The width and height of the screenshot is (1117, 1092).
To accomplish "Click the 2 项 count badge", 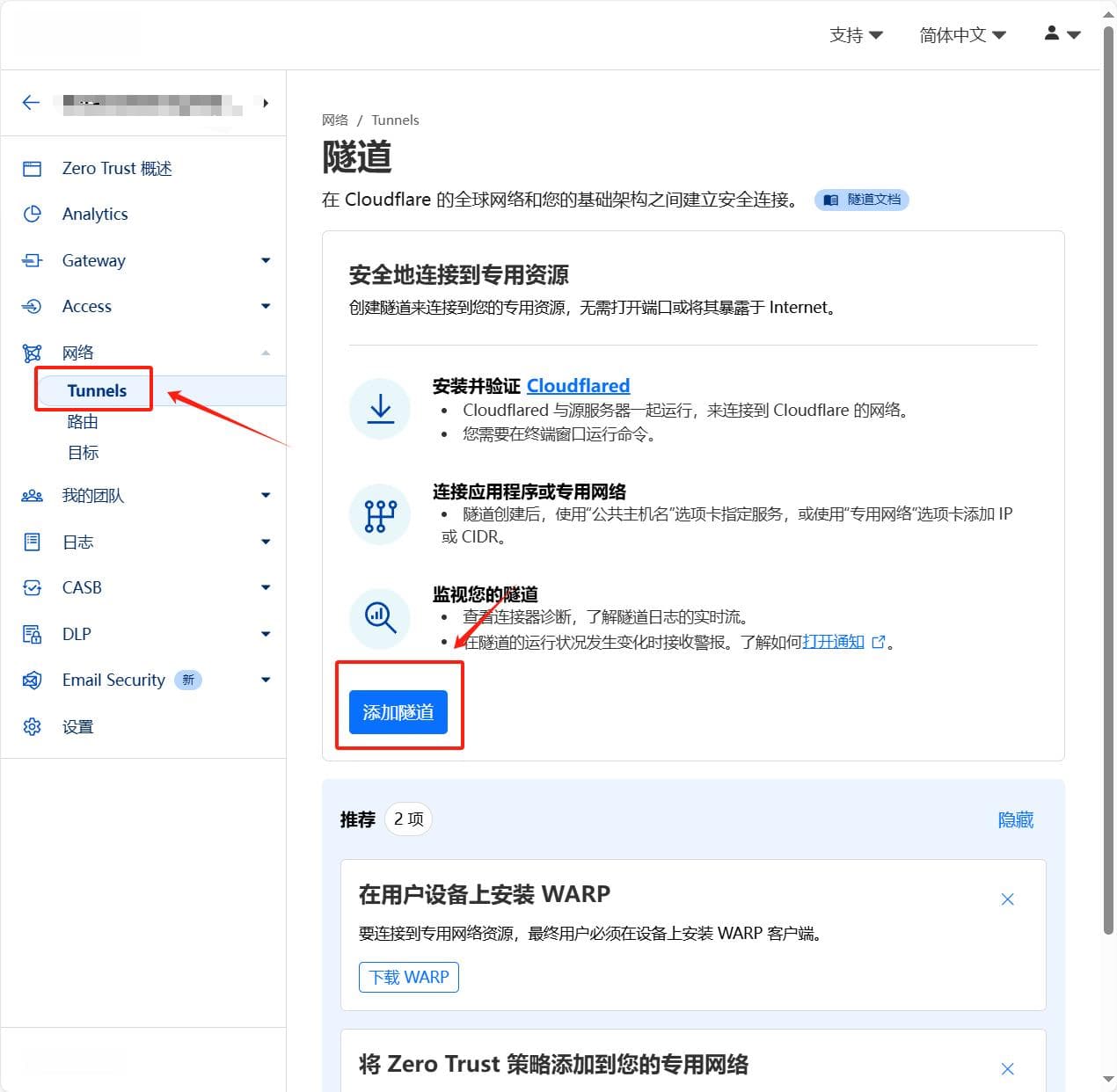I will tap(408, 819).
